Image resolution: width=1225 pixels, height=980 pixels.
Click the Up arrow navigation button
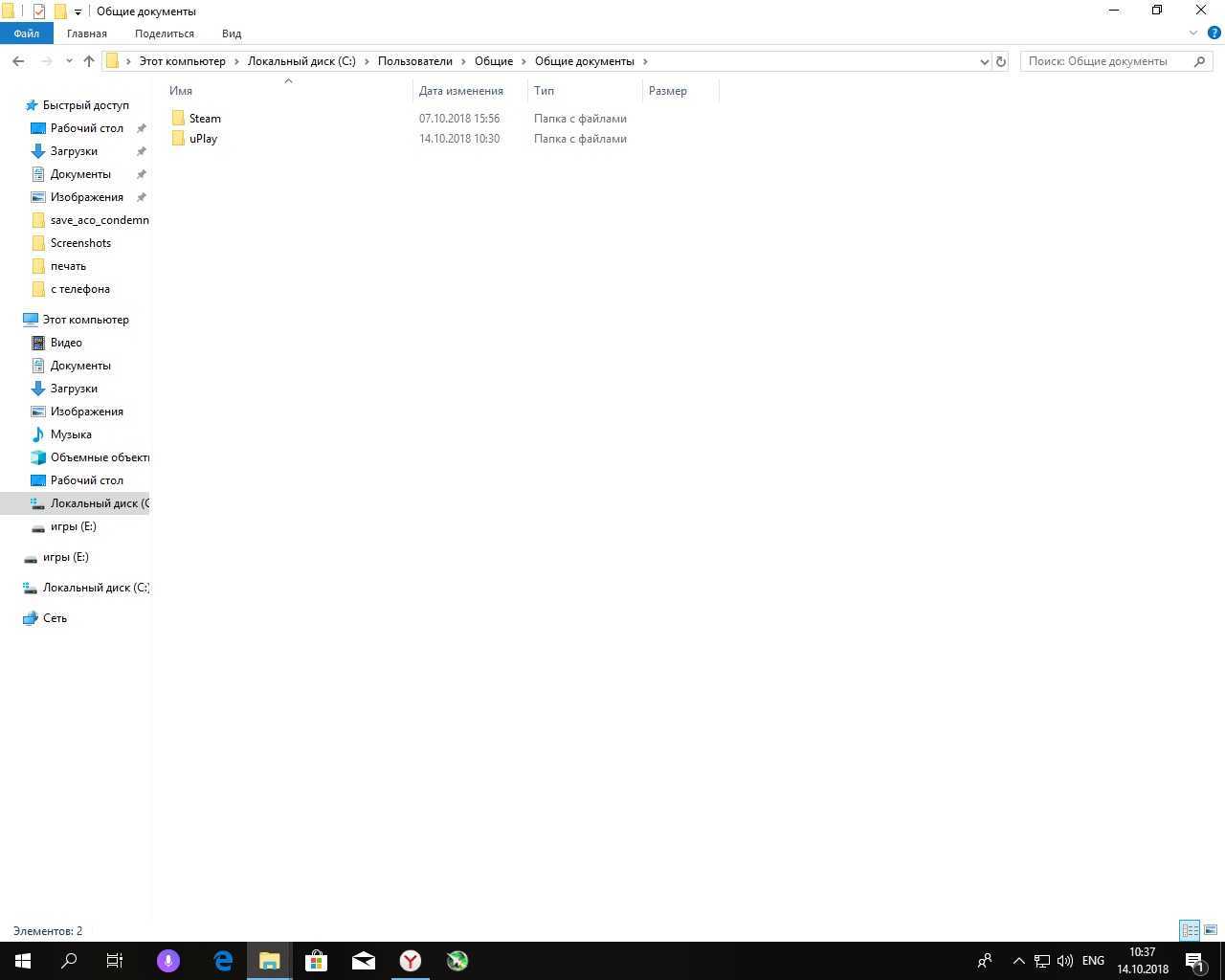[x=89, y=61]
